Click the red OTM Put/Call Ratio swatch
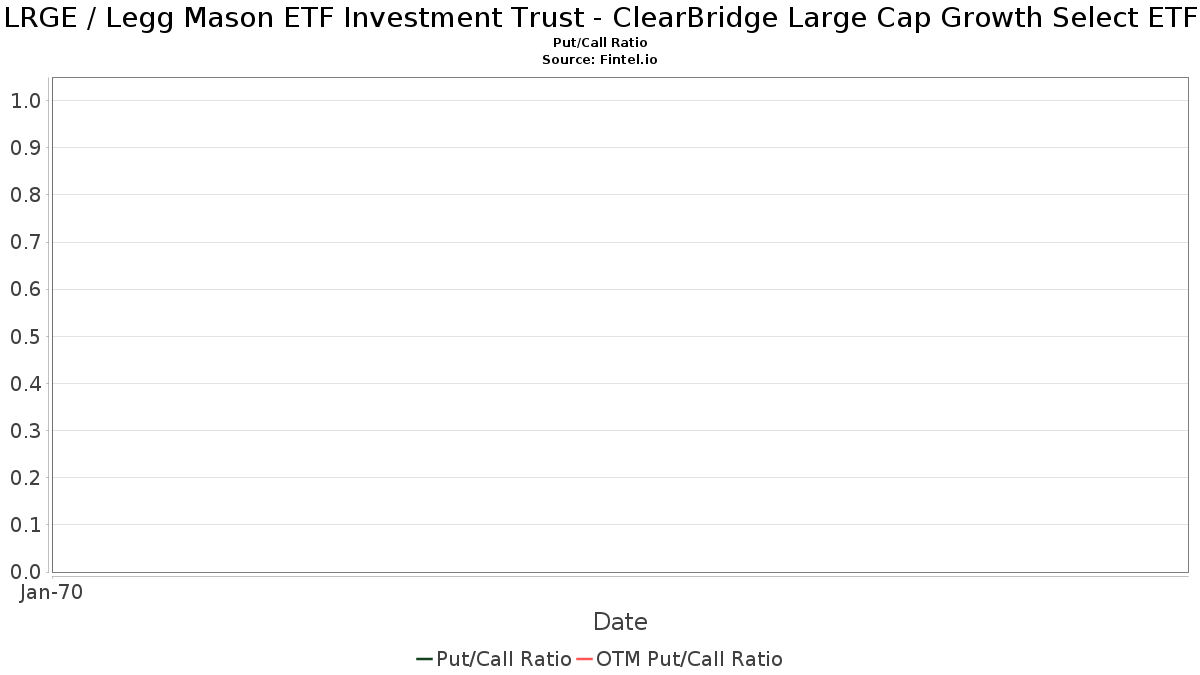The width and height of the screenshot is (1200, 675). (x=585, y=659)
